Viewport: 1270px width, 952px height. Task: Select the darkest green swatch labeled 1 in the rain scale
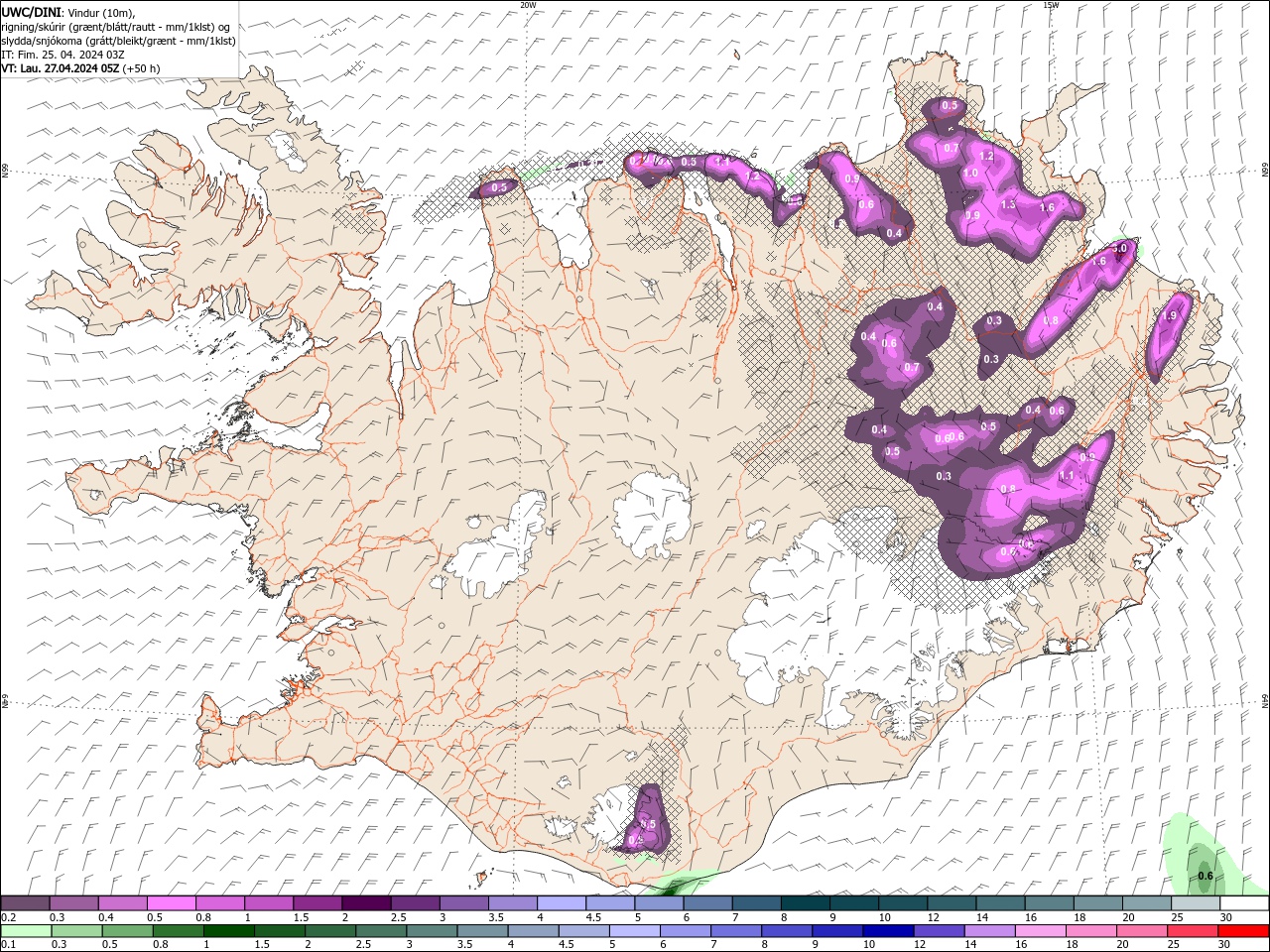pos(228,931)
